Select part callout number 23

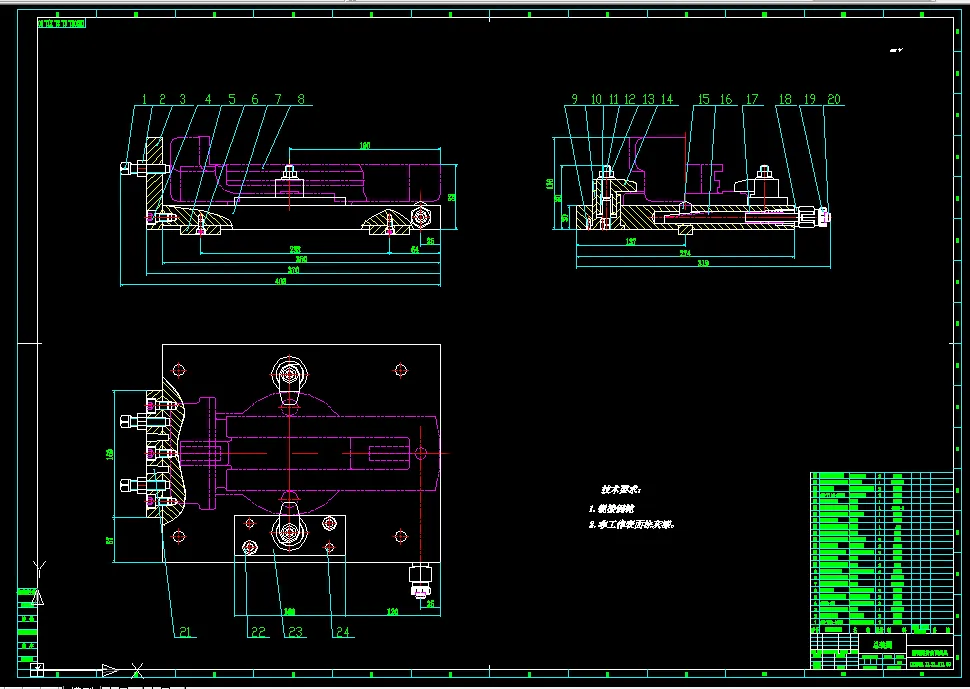click(x=296, y=632)
